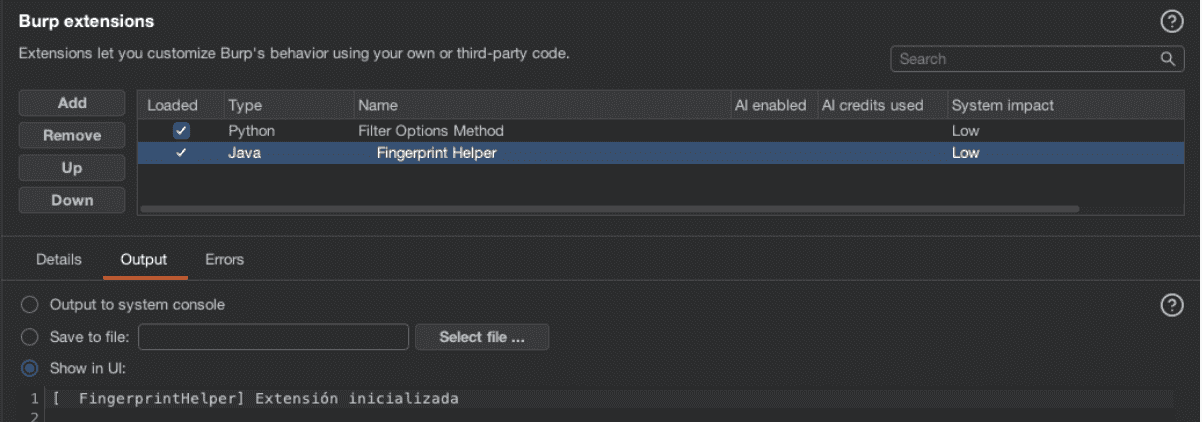Screen dimensions: 1202x422
Task: Click the Save to file path field
Action: point(273,337)
